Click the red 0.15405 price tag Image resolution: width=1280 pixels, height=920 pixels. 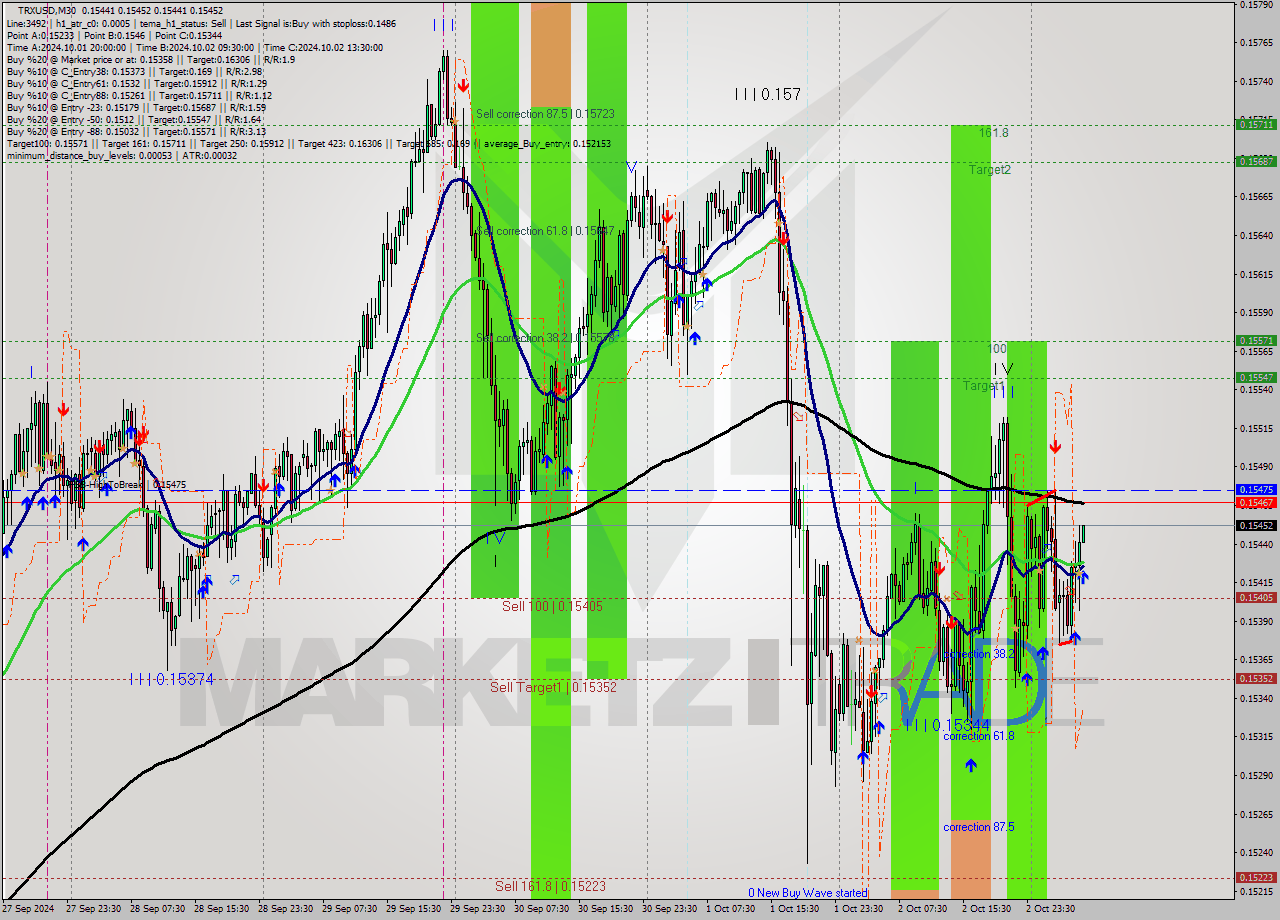(1256, 598)
